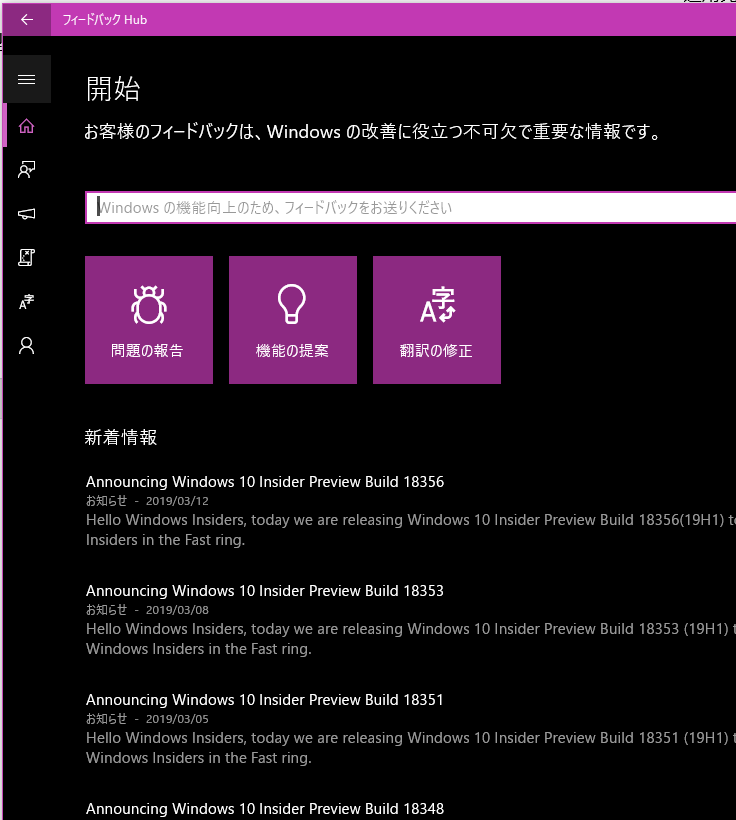
Task: Open the Home sidebar icon
Action: click(x=27, y=126)
